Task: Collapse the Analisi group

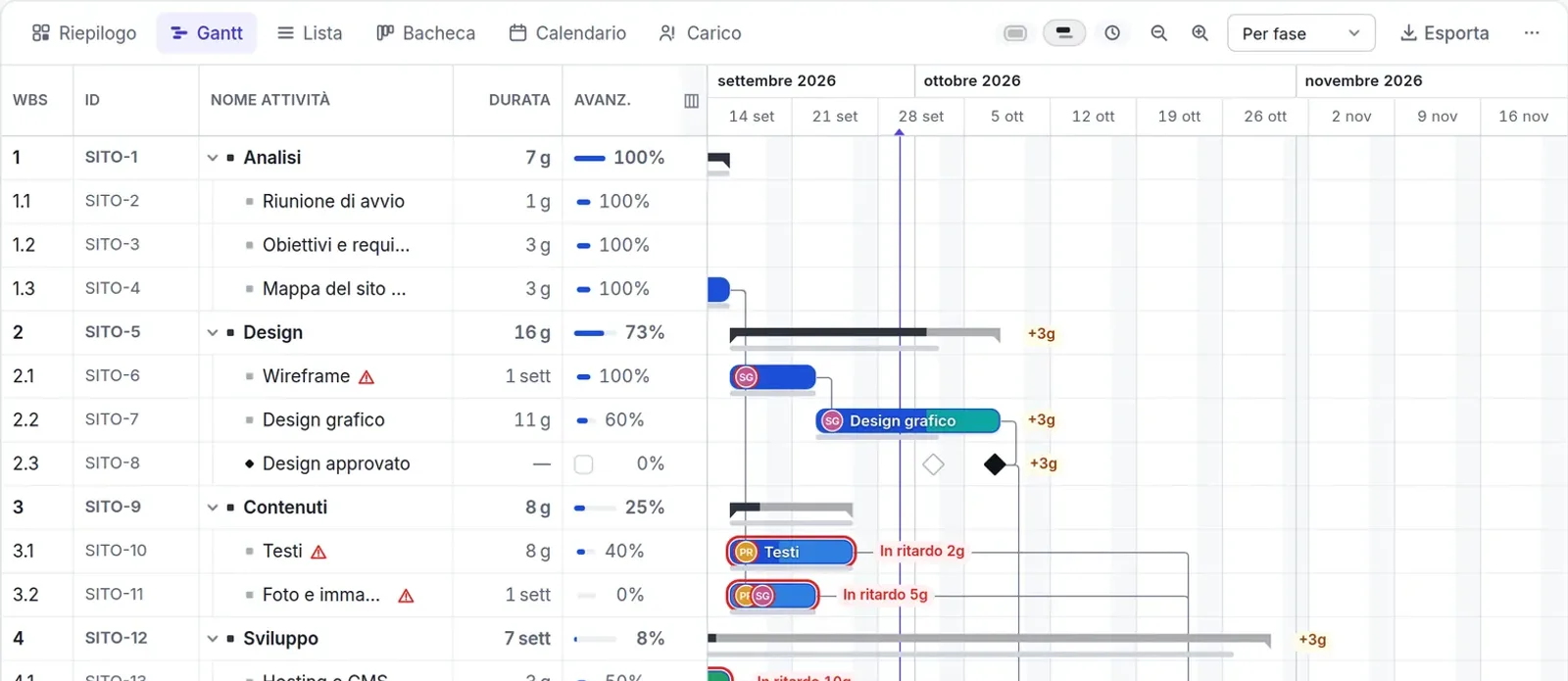Action: click(213, 158)
